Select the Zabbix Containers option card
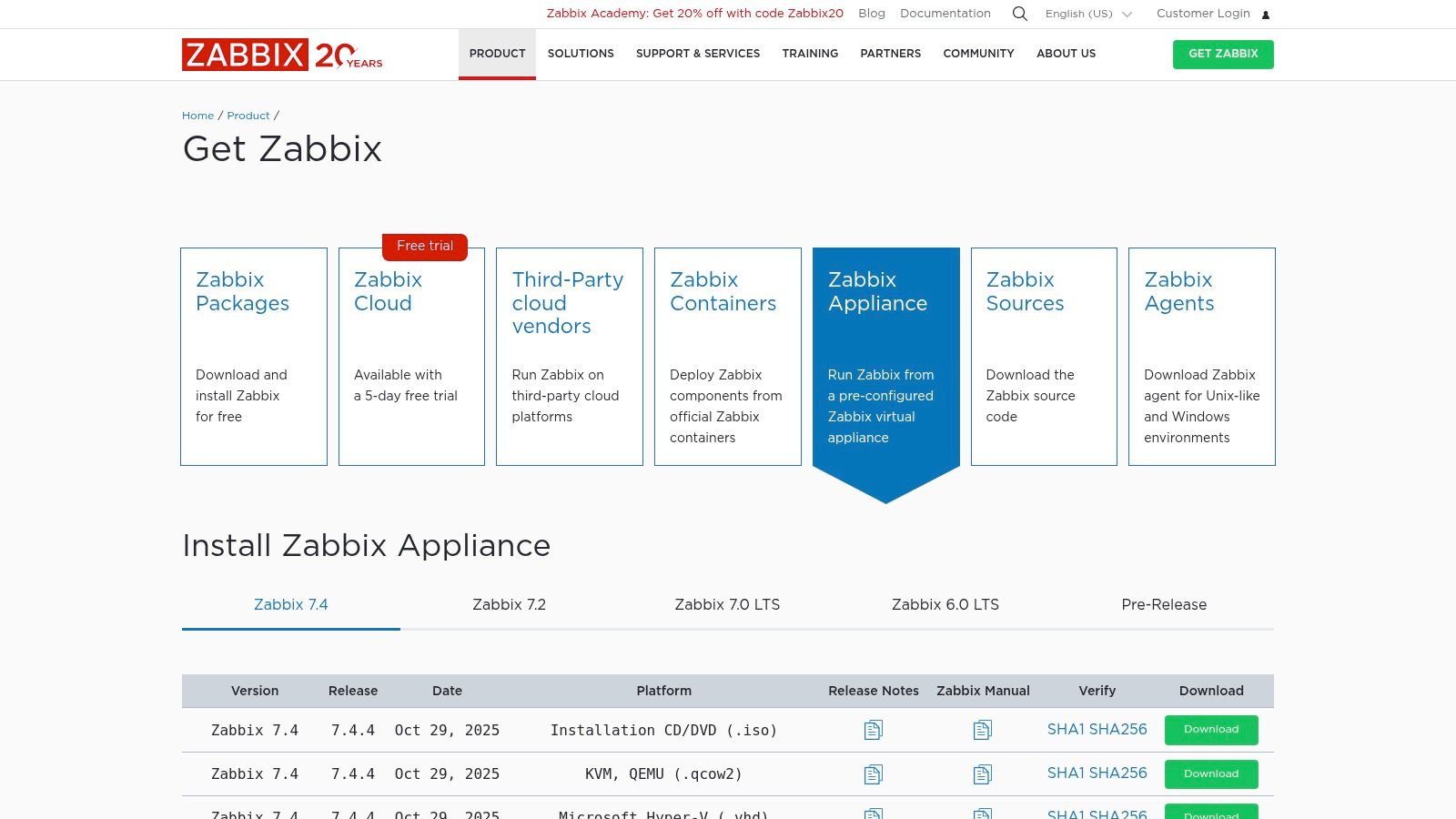This screenshot has width=1456, height=819. pos(727,358)
